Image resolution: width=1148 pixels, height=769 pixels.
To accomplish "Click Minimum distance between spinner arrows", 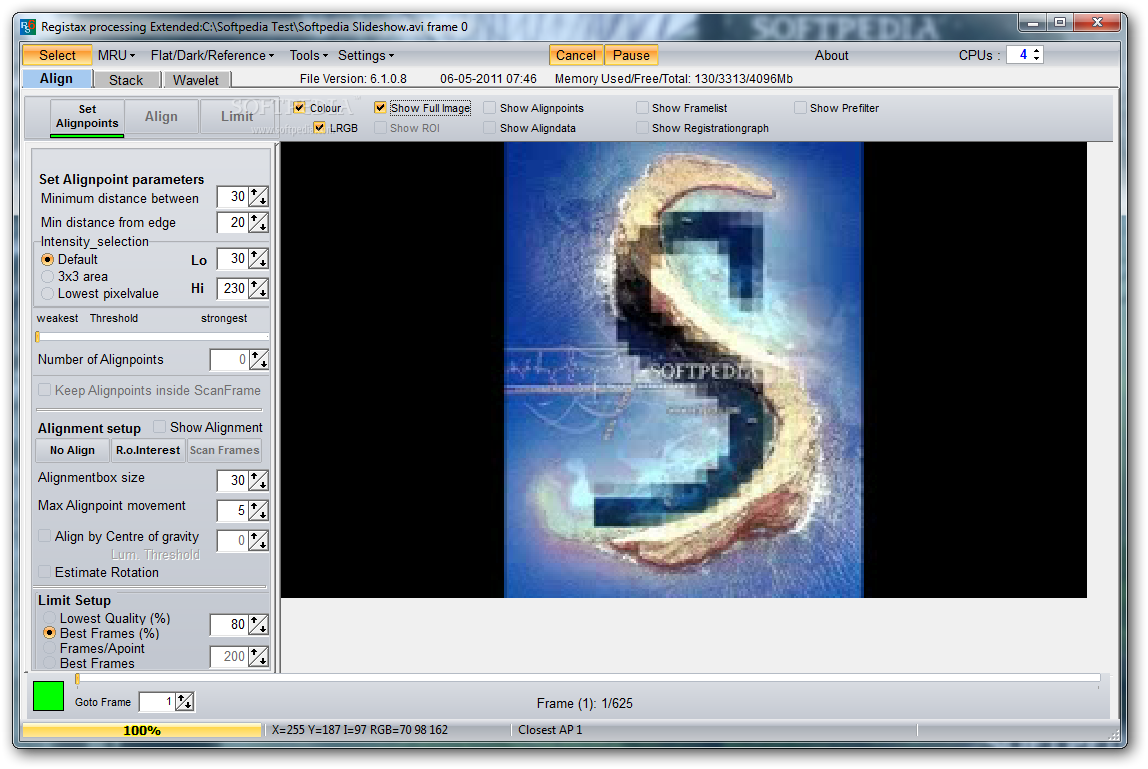I will click(258, 197).
